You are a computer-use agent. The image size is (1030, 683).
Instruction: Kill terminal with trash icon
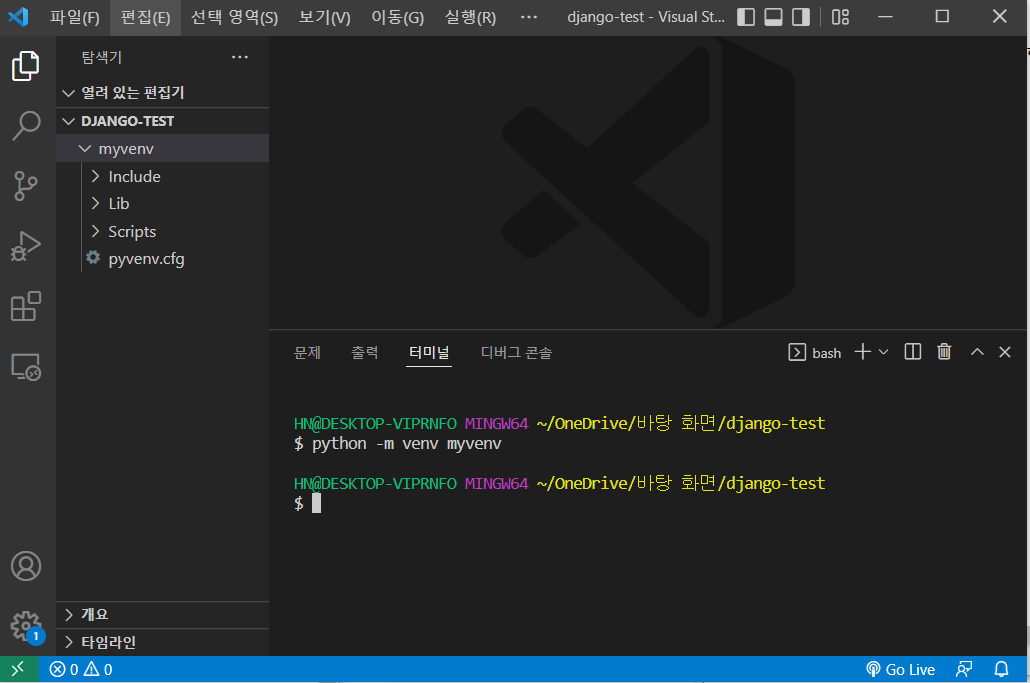pos(944,352)
